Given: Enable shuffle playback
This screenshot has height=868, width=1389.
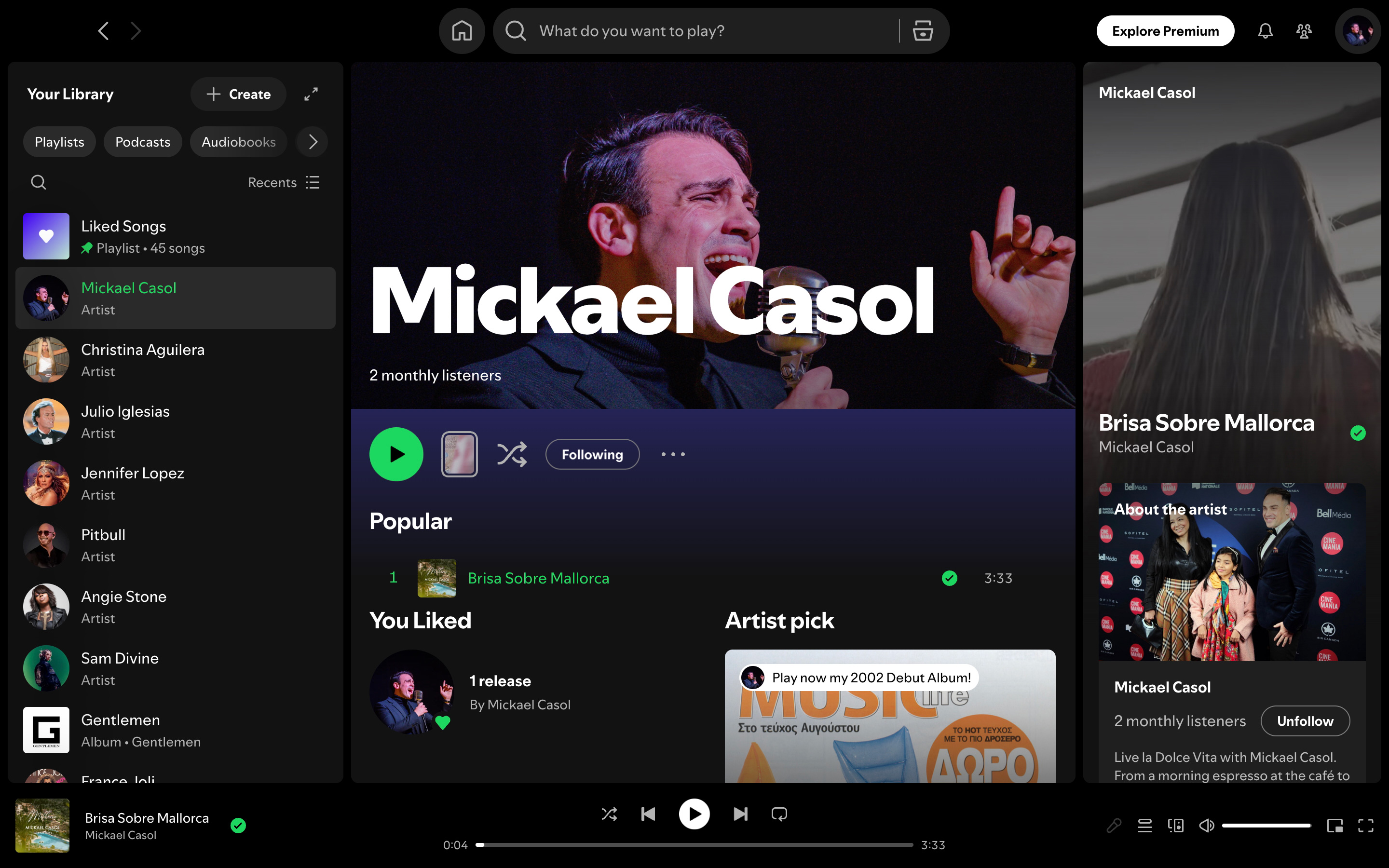Looking at the screenshot, I should [609, 814].
